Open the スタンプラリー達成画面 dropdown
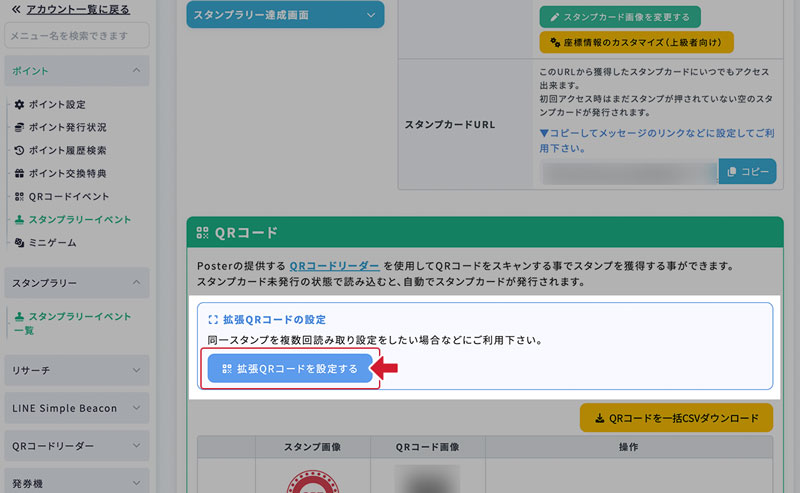 (285, 15)
